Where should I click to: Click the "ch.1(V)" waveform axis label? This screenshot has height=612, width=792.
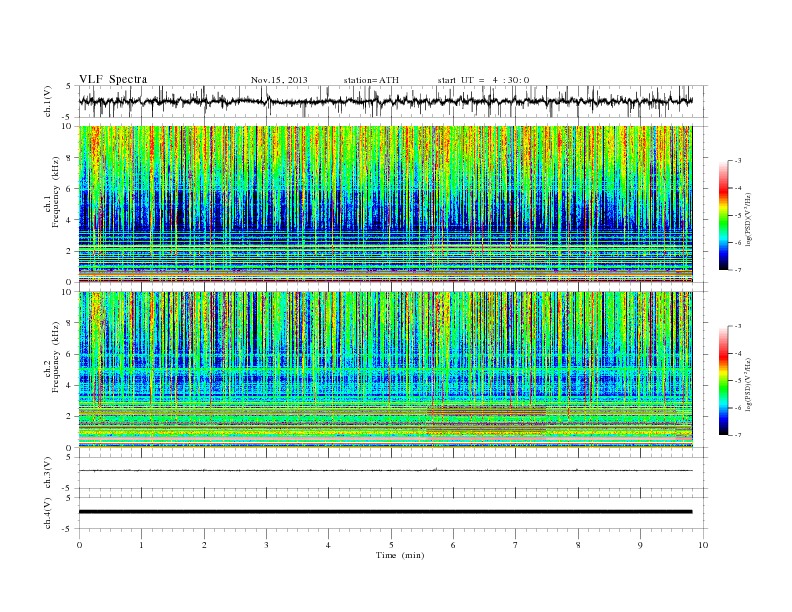[48, 101]
